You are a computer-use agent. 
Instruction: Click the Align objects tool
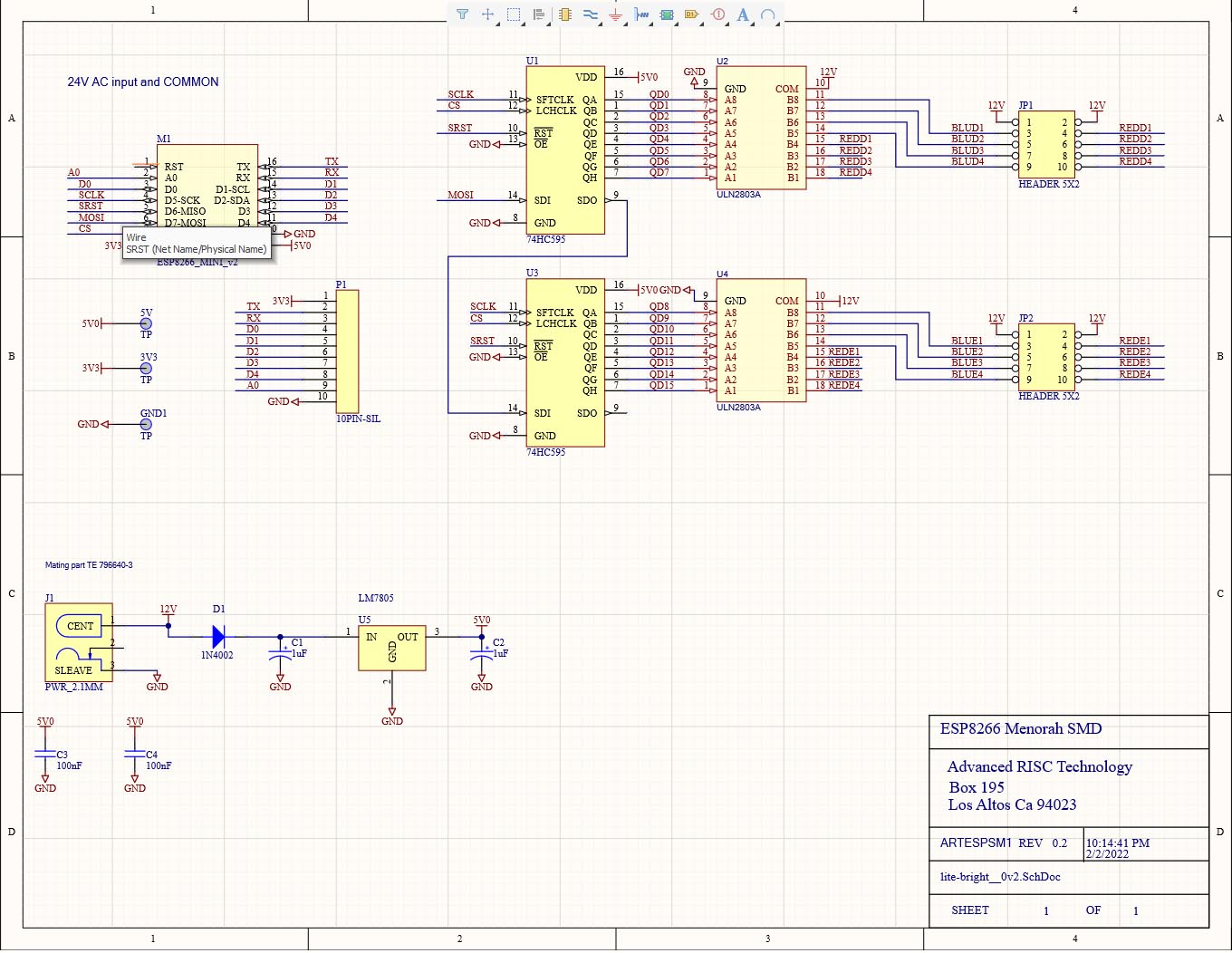pos(539,14)
